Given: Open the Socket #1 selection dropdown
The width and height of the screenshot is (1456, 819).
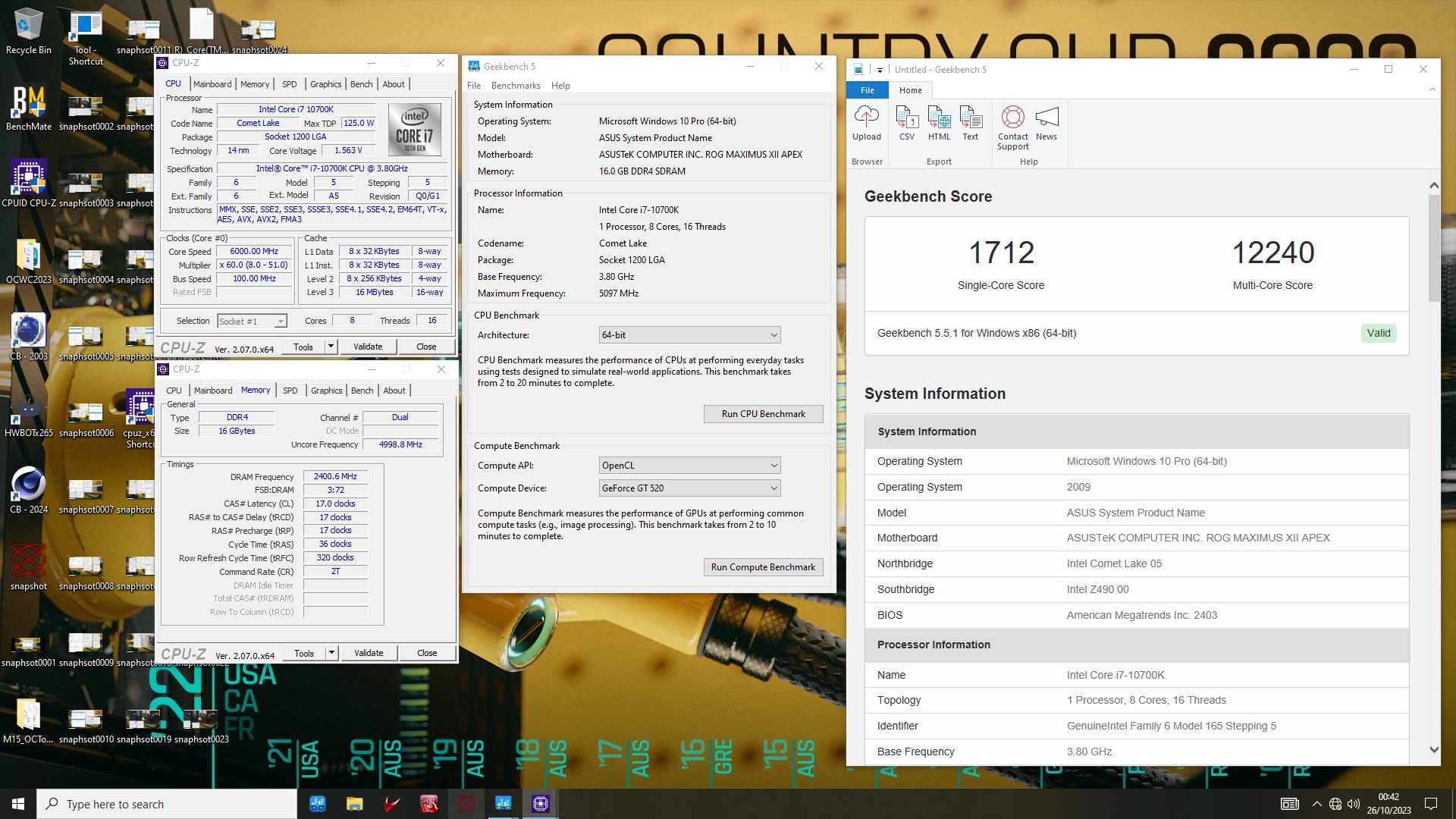Looking at the screenshot, I should click(x=252, y=322).
